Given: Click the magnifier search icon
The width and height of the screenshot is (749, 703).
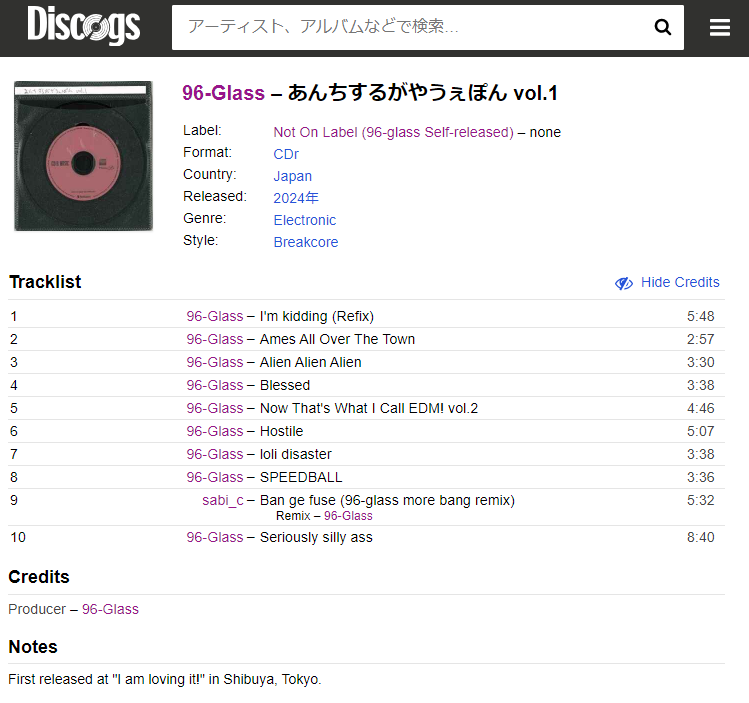Looking at the screenshot, I should point(663,27).
